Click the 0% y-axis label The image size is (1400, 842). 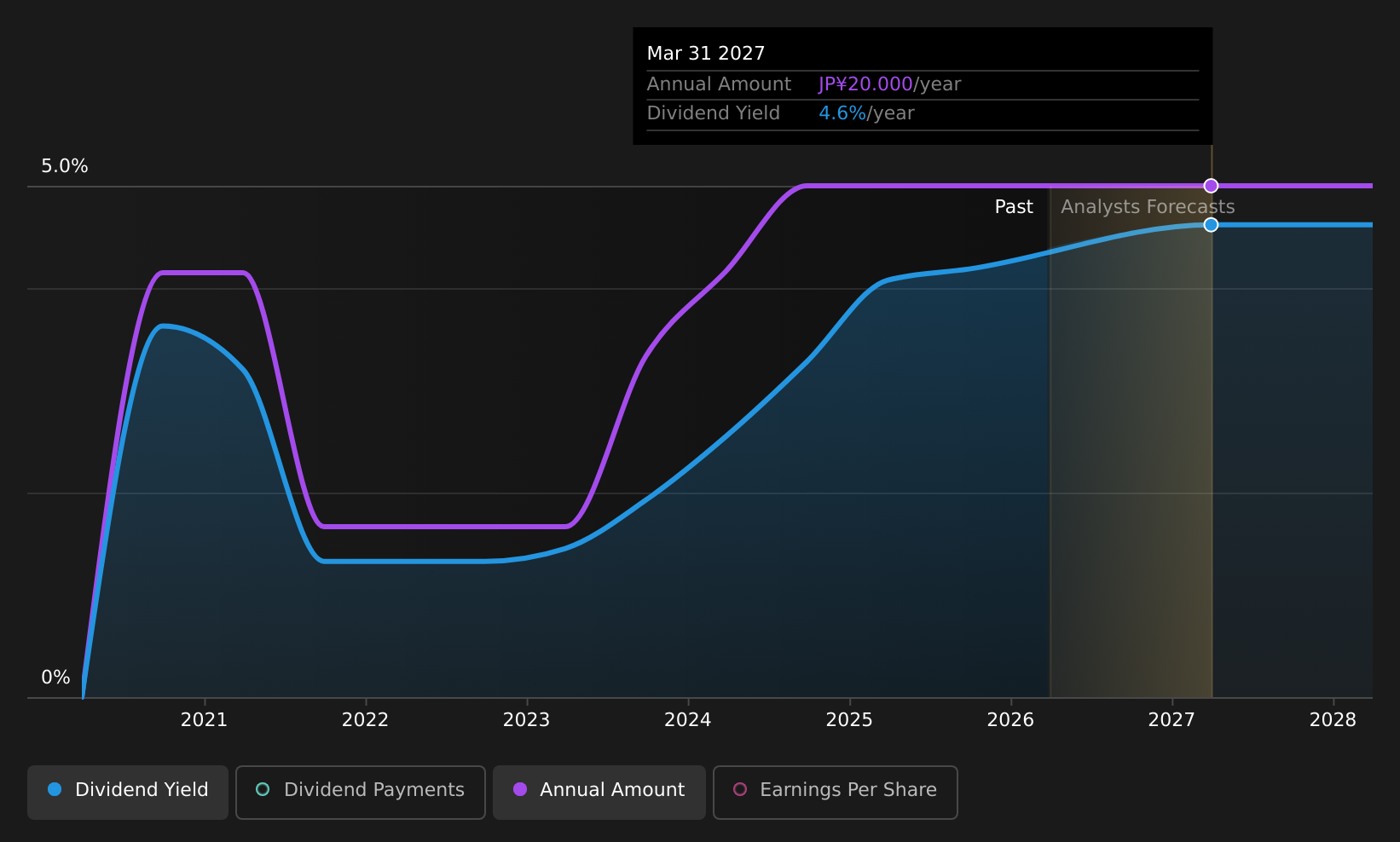click(55, 678)
